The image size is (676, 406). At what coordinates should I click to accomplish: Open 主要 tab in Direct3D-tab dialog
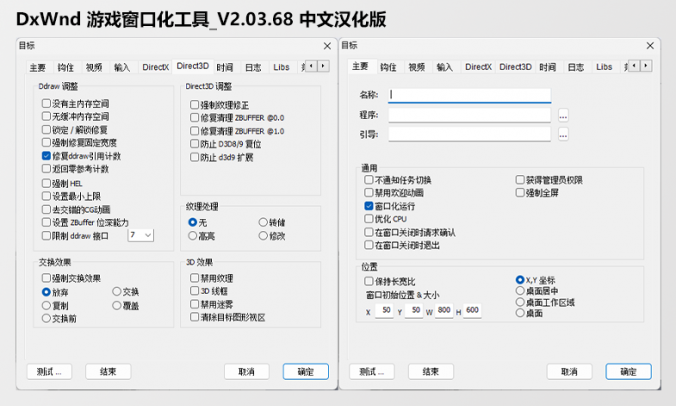tap(38, 67)
